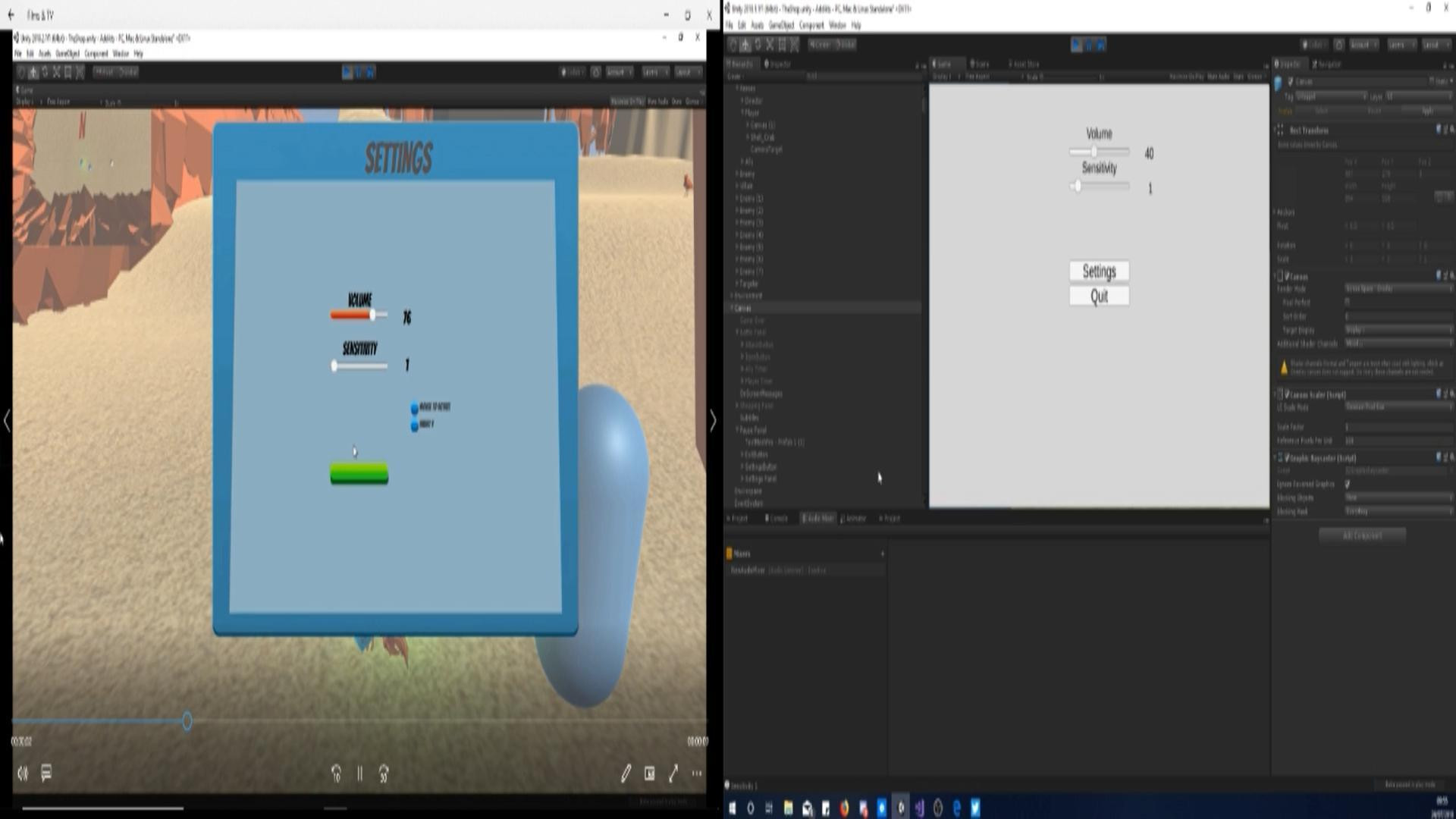Open the Render Mode dropdown in Inspector
Image resolution: width=1456 pixels, height=819 pixels.
[1399, 289]
